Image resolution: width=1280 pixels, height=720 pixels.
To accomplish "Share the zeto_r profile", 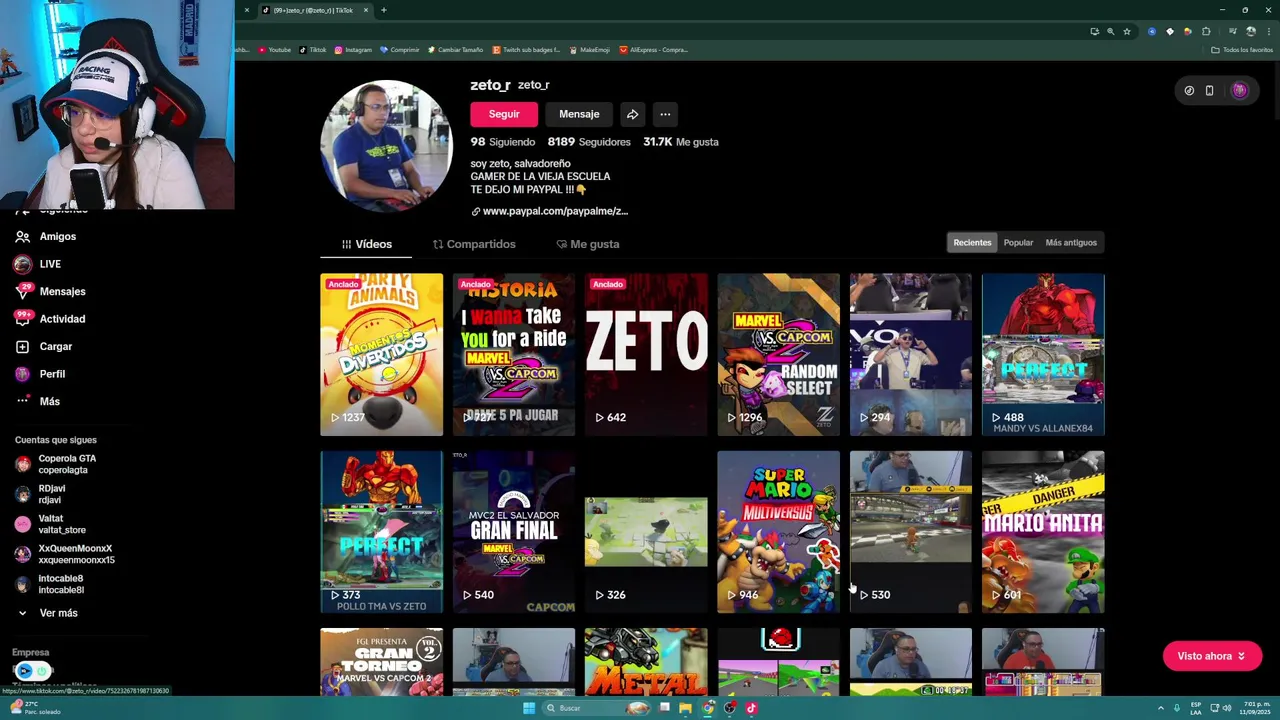I will coord(632,114).
